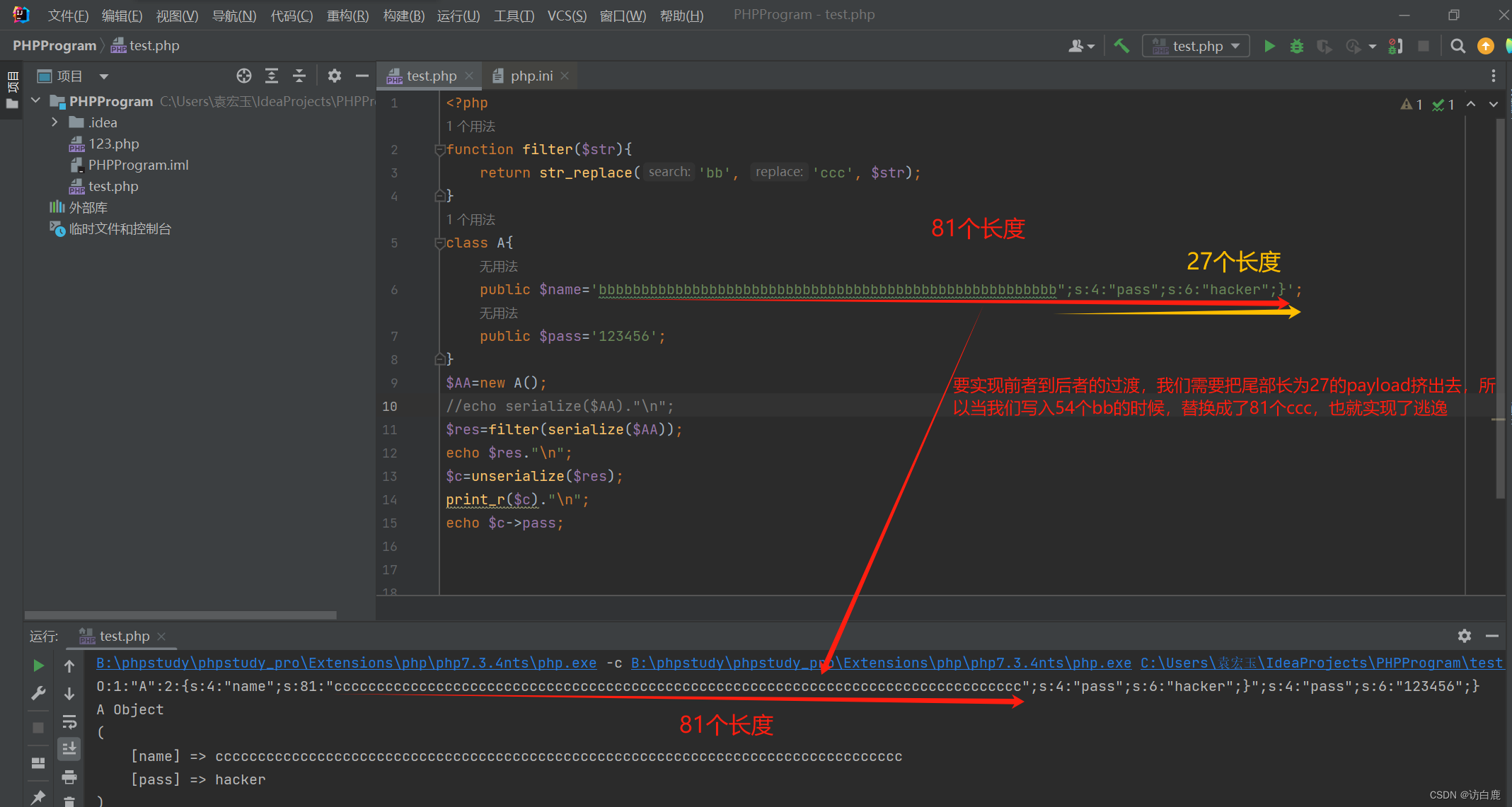1512x807 pixels.
Task: Open project panel settings gear
Action: tap(335, 76)
